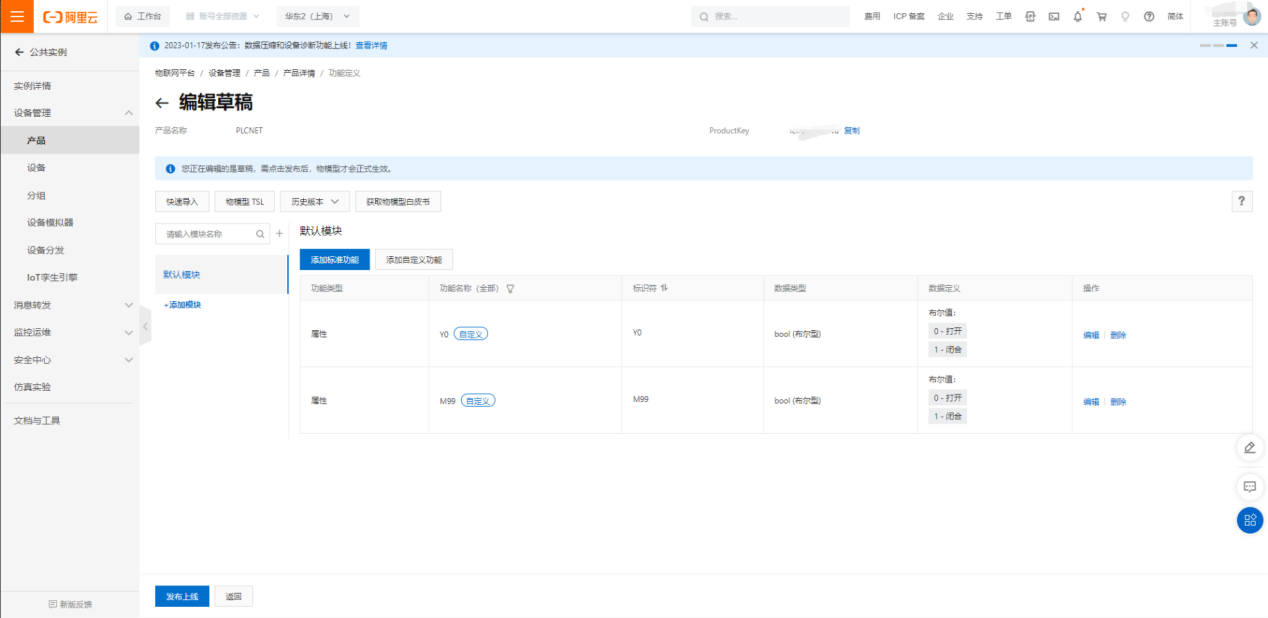Open the feedback chat bubble icon
The height and width of the screenshot is (618, 1268).
[1249, 487]
